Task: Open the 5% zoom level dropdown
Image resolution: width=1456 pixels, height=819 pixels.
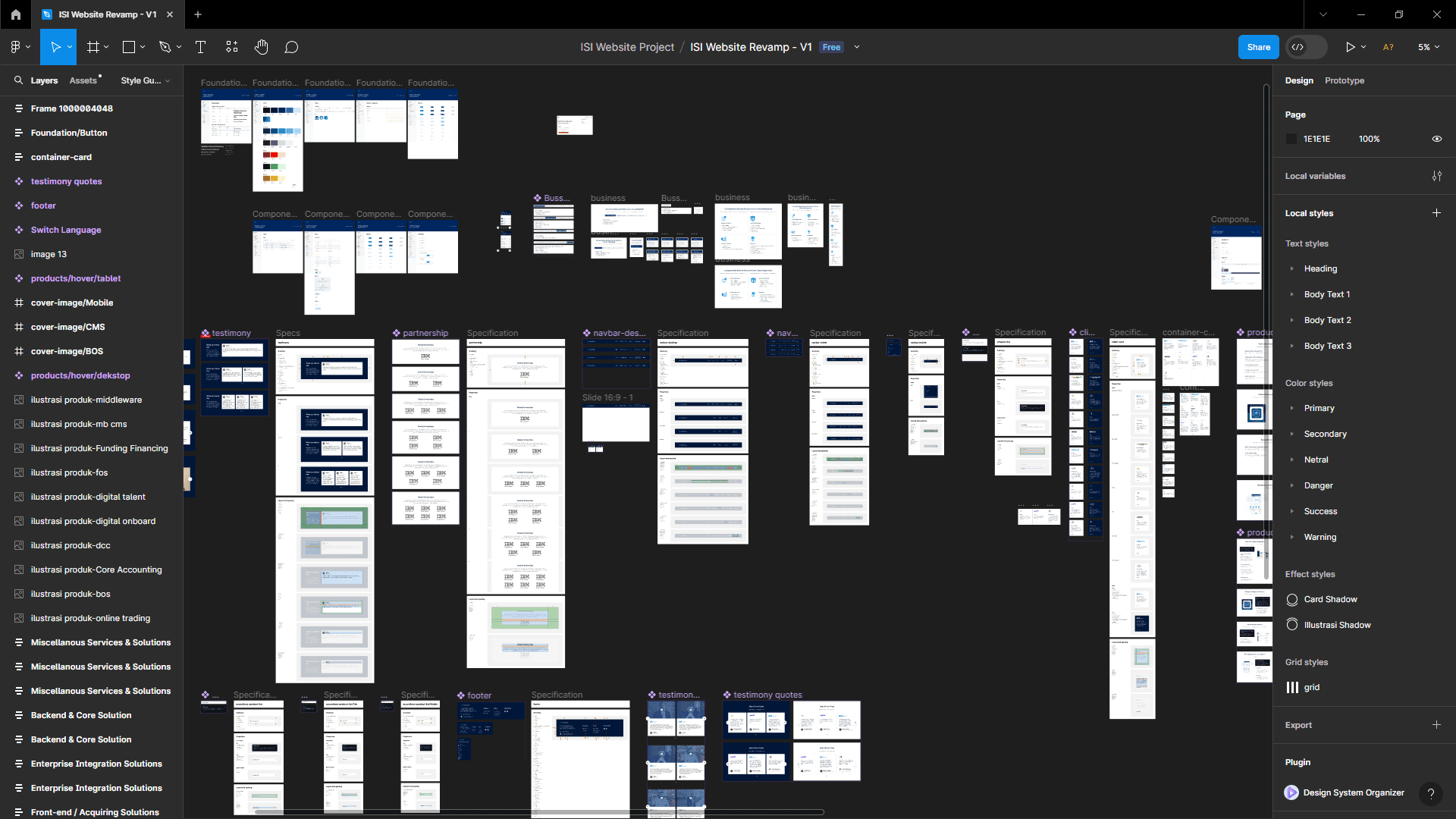Action: [x=1428, y=47]
